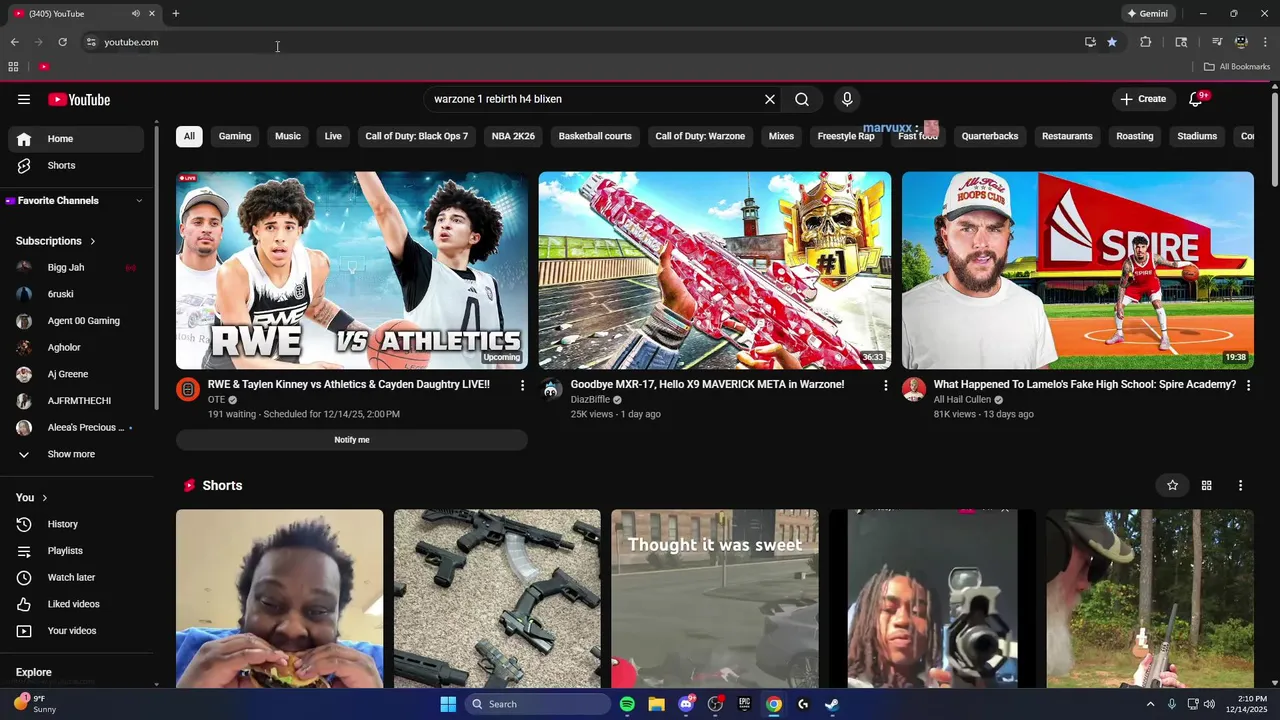
Task: Click the Shorts shelf grid view icon
Action: coord(1207,486)
